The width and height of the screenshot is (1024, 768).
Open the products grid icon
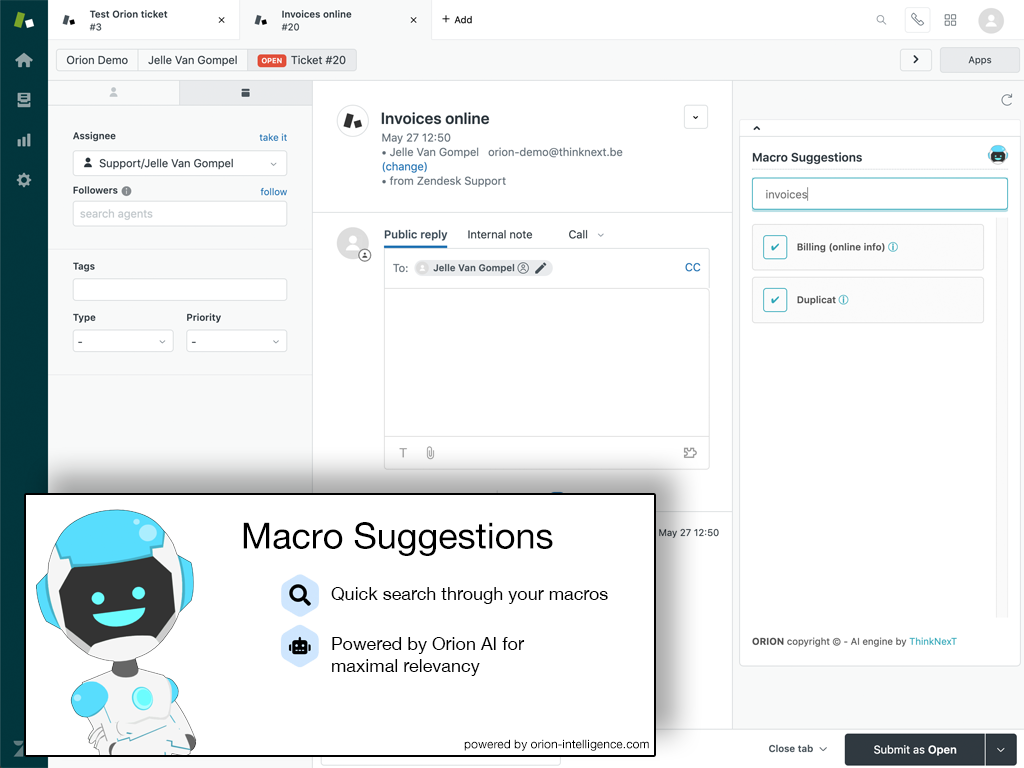950,20
